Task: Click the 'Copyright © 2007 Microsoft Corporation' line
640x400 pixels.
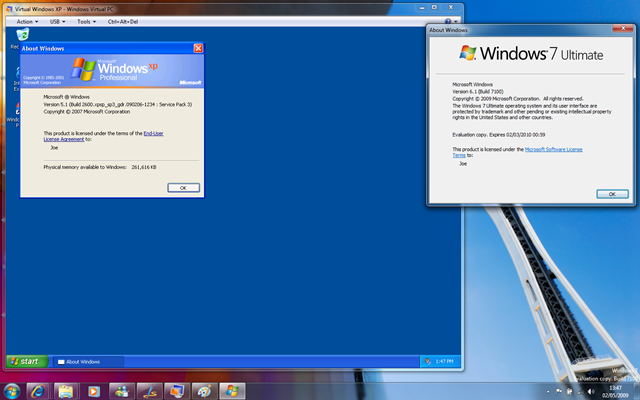Action: coord(87,112)
